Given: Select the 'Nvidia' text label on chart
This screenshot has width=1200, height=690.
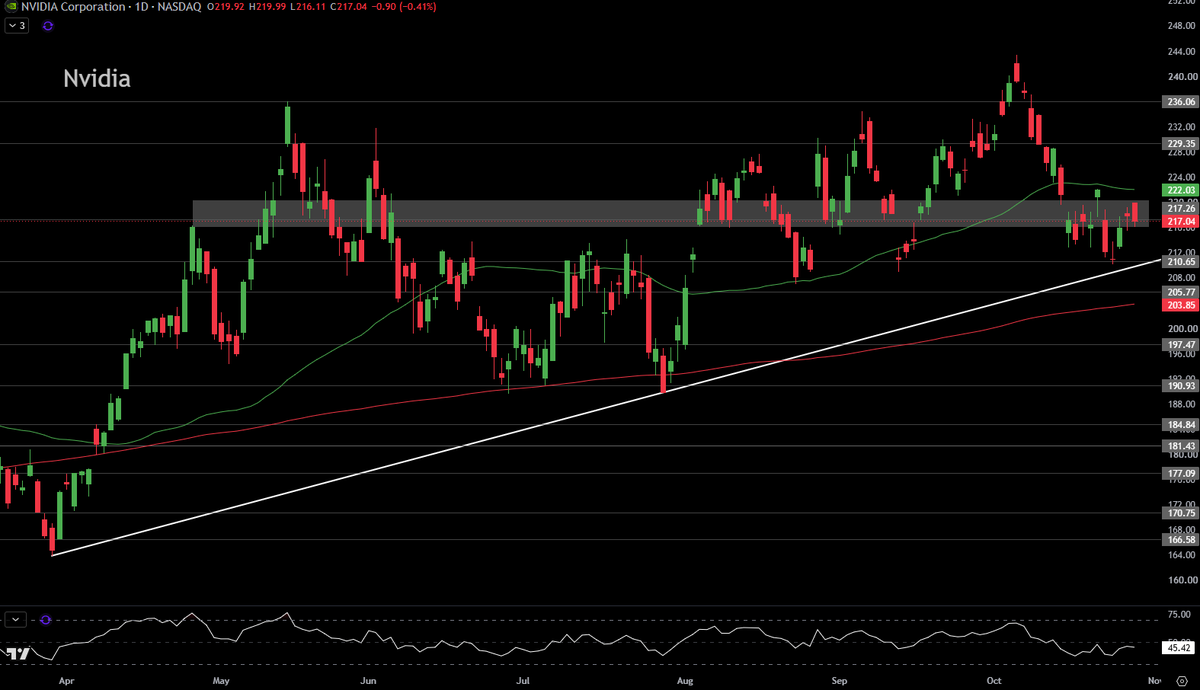Looking at the screenshot, I should pos(97,79).
